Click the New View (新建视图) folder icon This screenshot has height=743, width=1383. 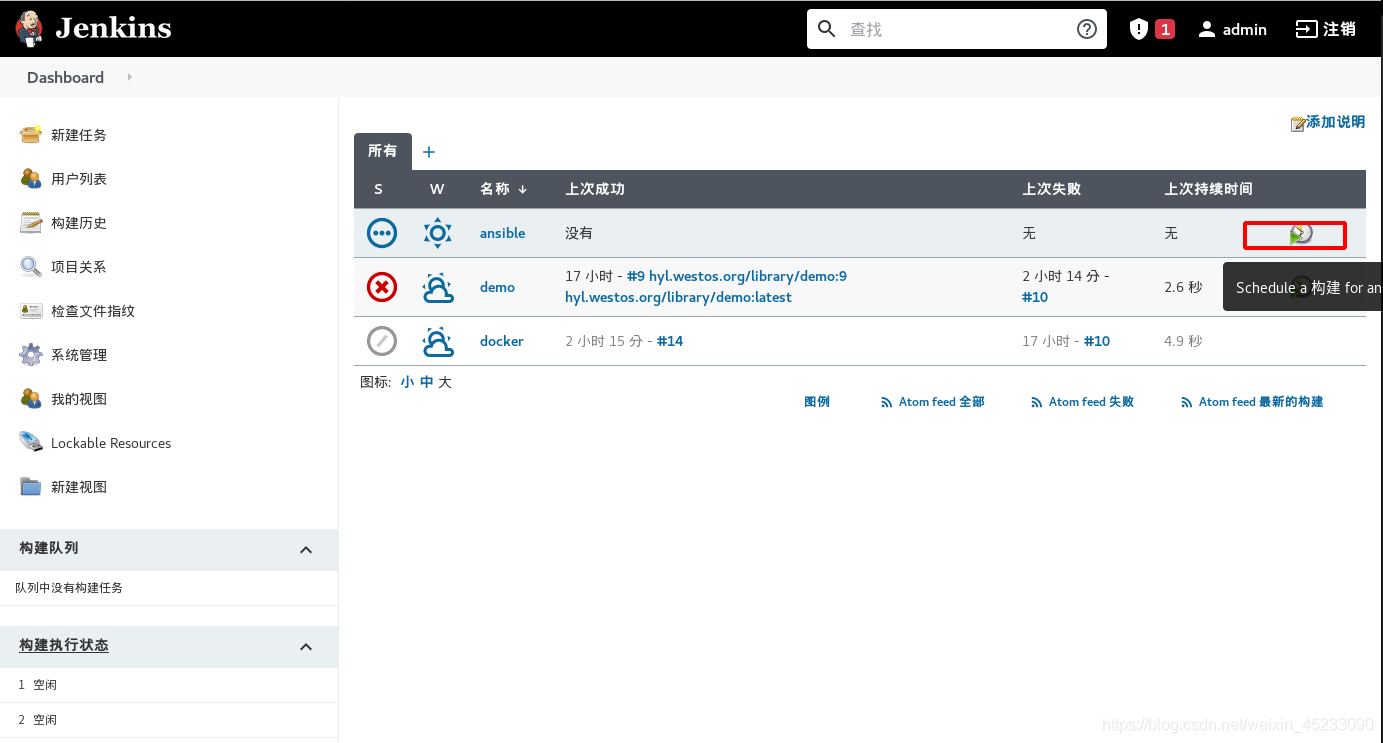pyautogui.click(x=31, y=486)
